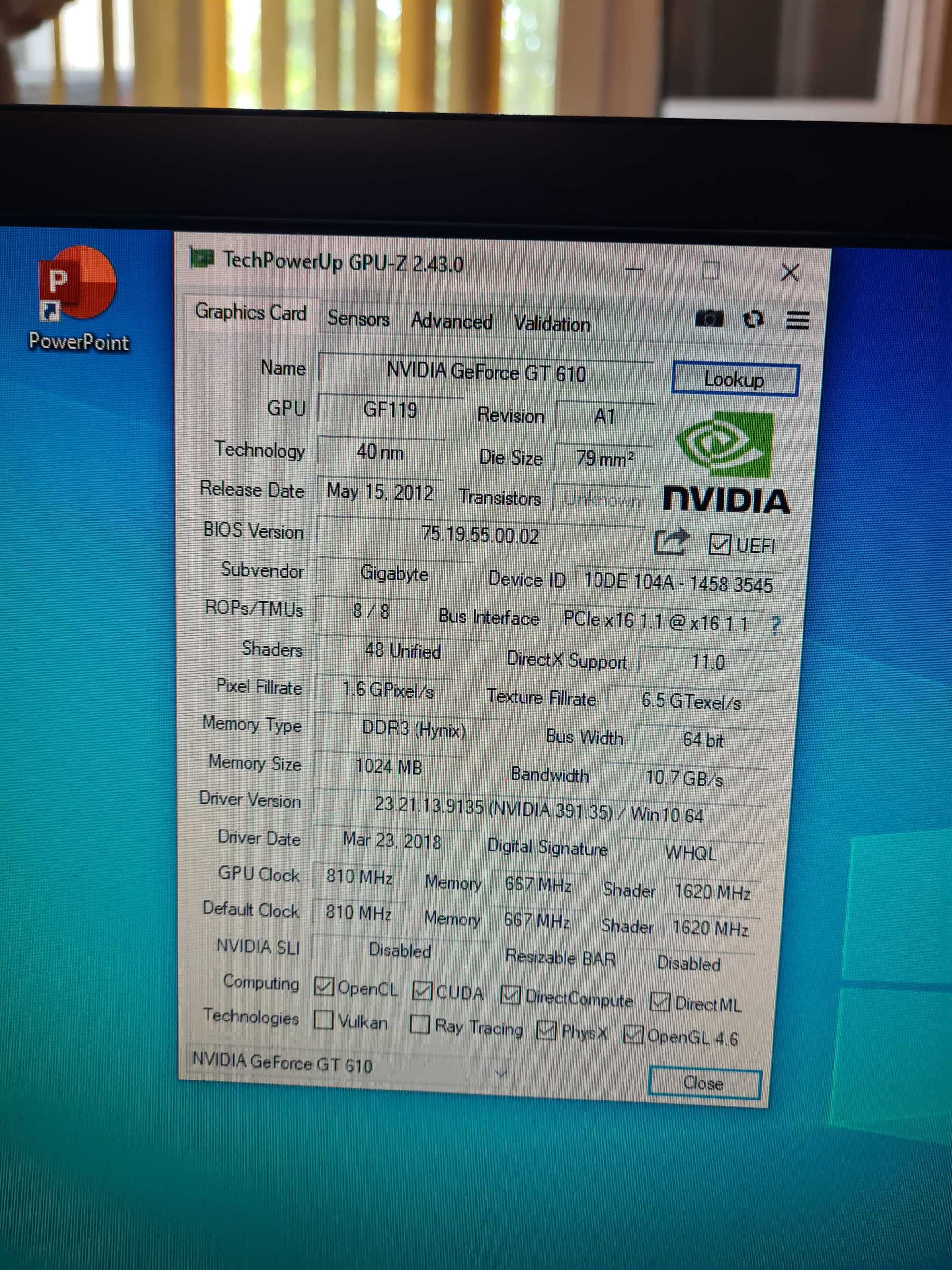Click the Lookup button
Image resolution: width=952 pixels, height=1270 pixels.
[734, 380]
